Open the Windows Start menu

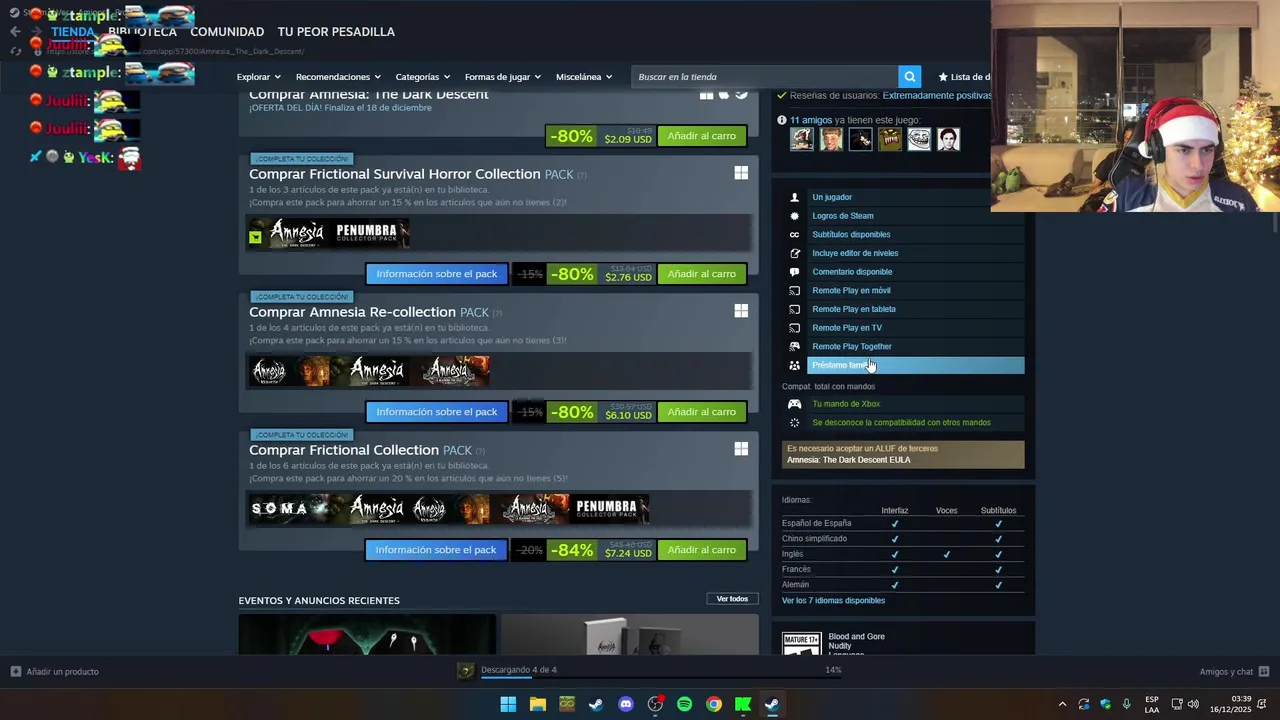[x=508, y=704]
